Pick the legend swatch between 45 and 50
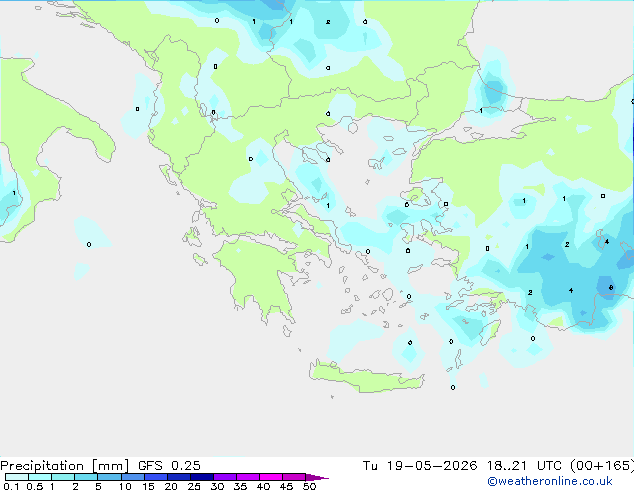Screen dimensions: 634x490 294,477
